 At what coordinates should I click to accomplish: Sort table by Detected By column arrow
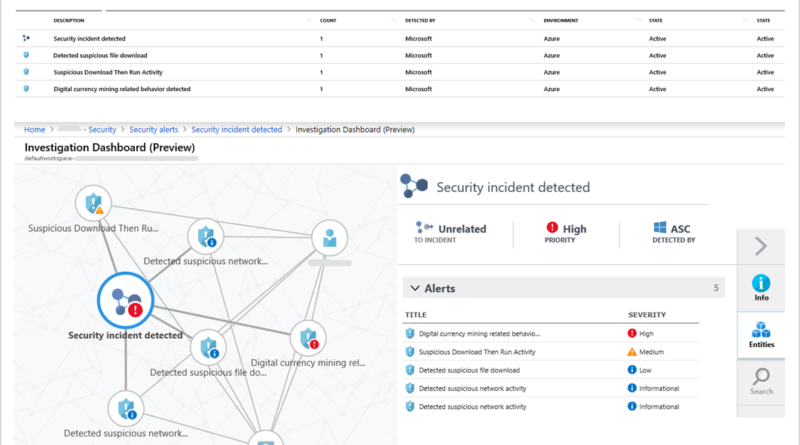click(532, 20)
